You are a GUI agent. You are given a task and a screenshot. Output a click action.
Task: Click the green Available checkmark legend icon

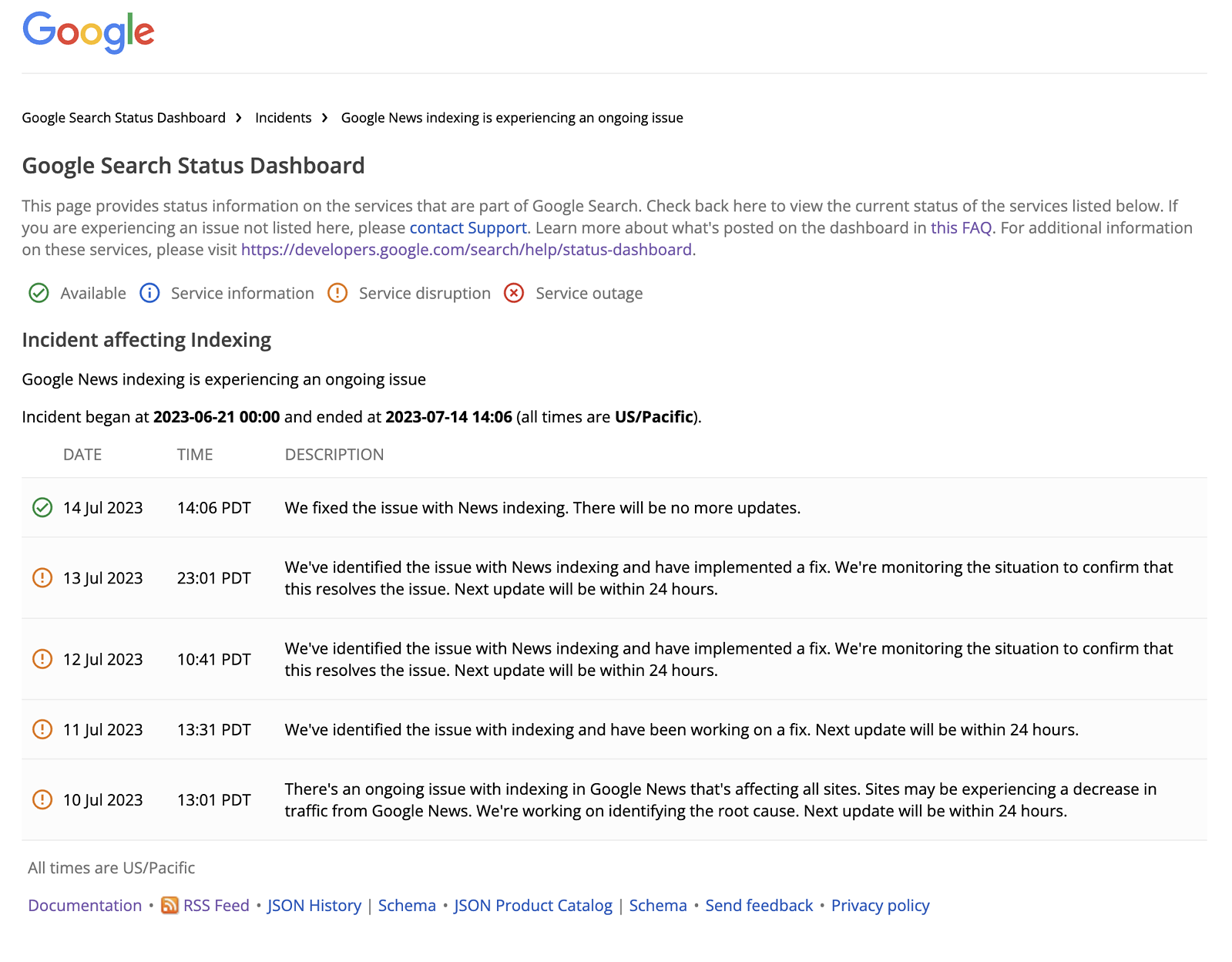39,293
